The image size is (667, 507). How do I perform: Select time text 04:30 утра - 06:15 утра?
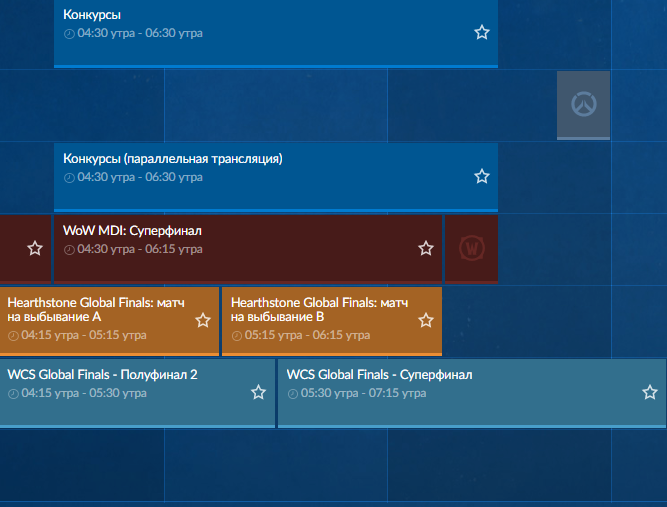coord(140,249)
